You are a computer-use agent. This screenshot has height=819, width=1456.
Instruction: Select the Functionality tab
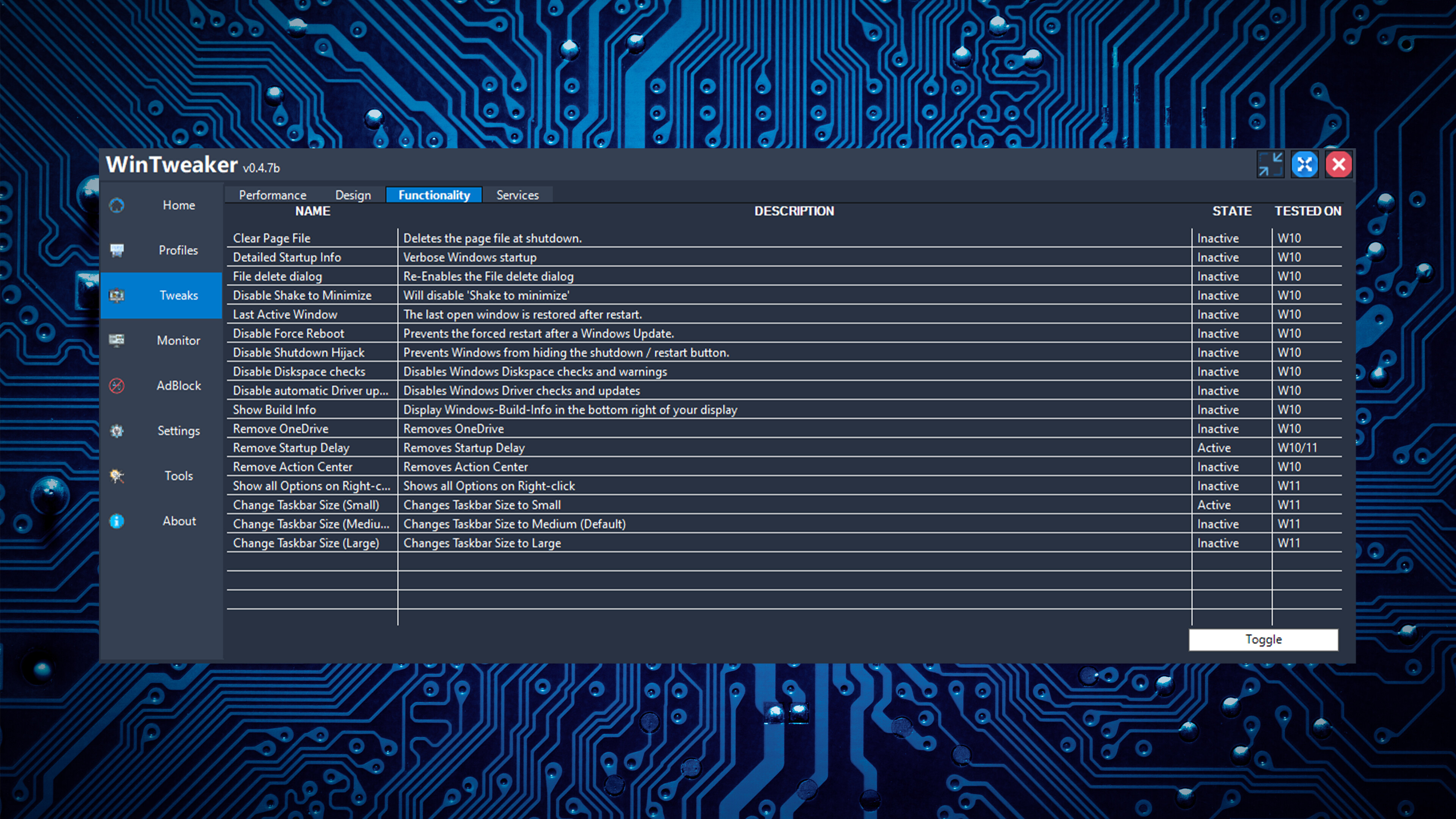[433, 195]
